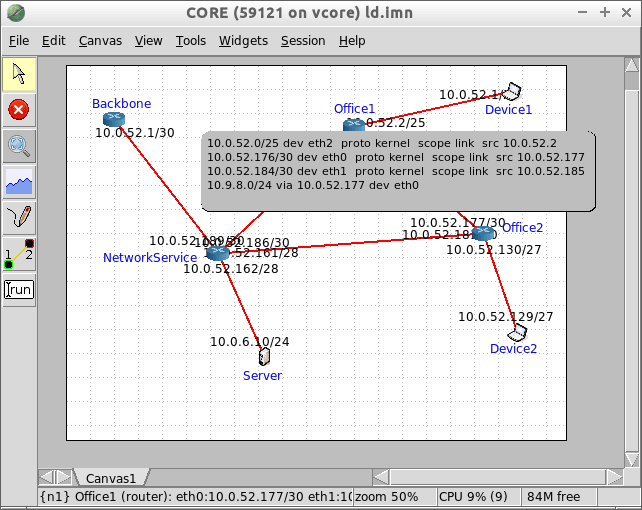Screen dimensions: 642x510
Task: Click the Backbone node label
Action: click(121, 104)
